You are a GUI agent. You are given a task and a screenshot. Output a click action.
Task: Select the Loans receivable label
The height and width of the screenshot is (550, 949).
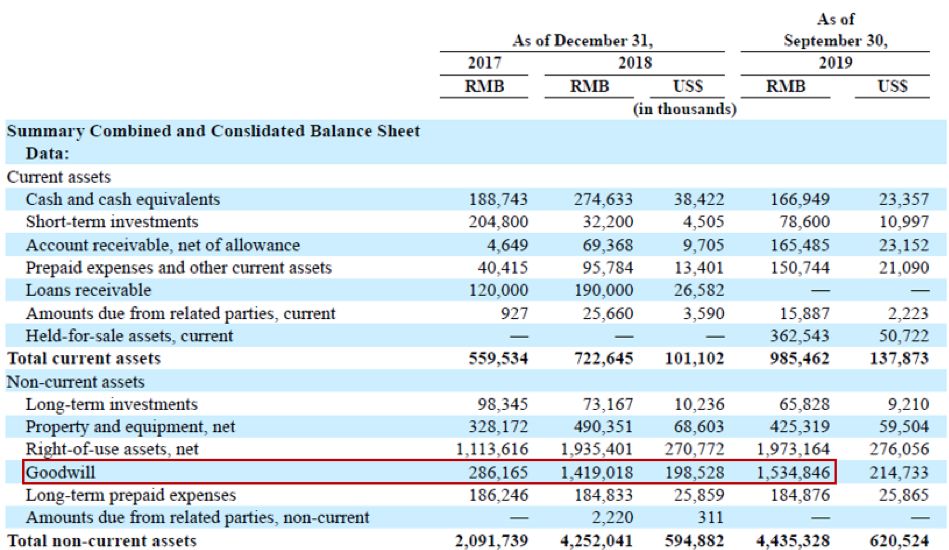click(x=88, y=290)
